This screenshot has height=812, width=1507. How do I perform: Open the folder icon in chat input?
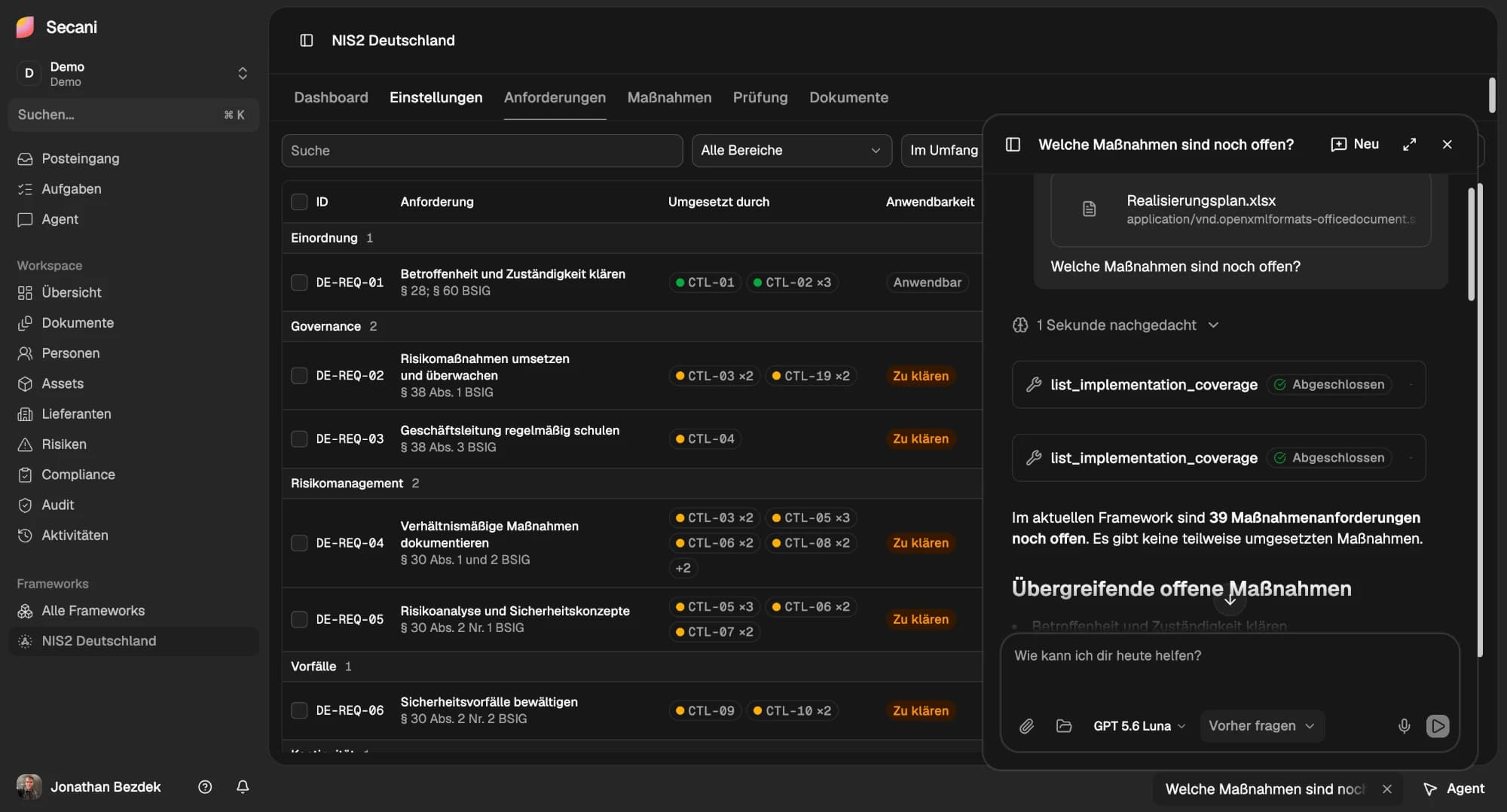pyautogui.click(x=1064, y=726)
